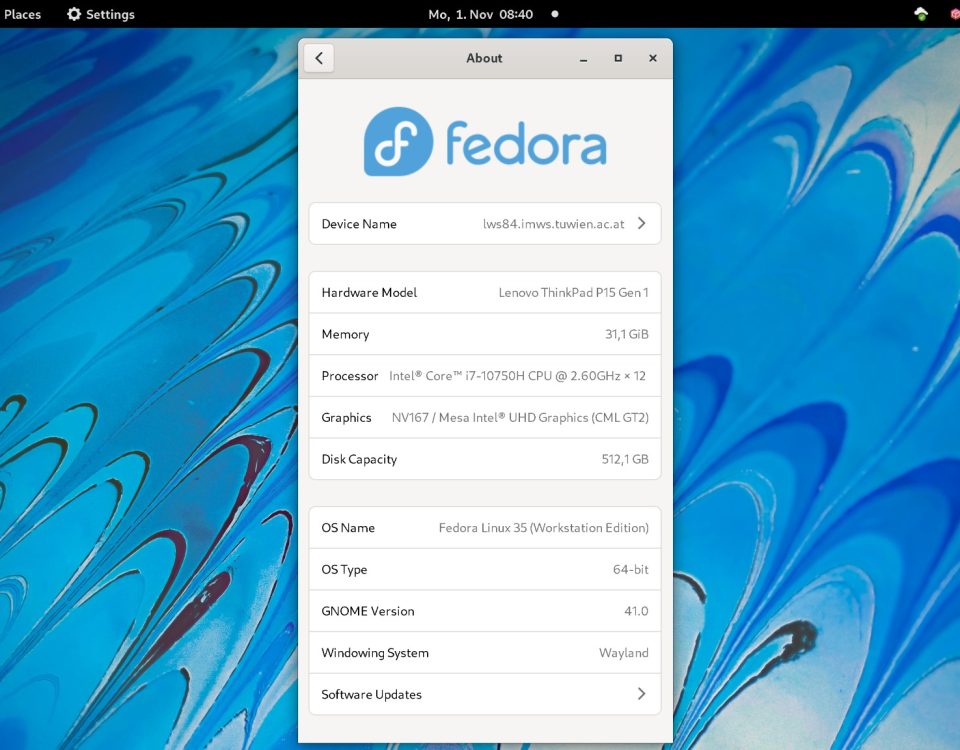Viewport: 960px width, 750px height.
Task: Maximize the About window
Action: point(618,58)
